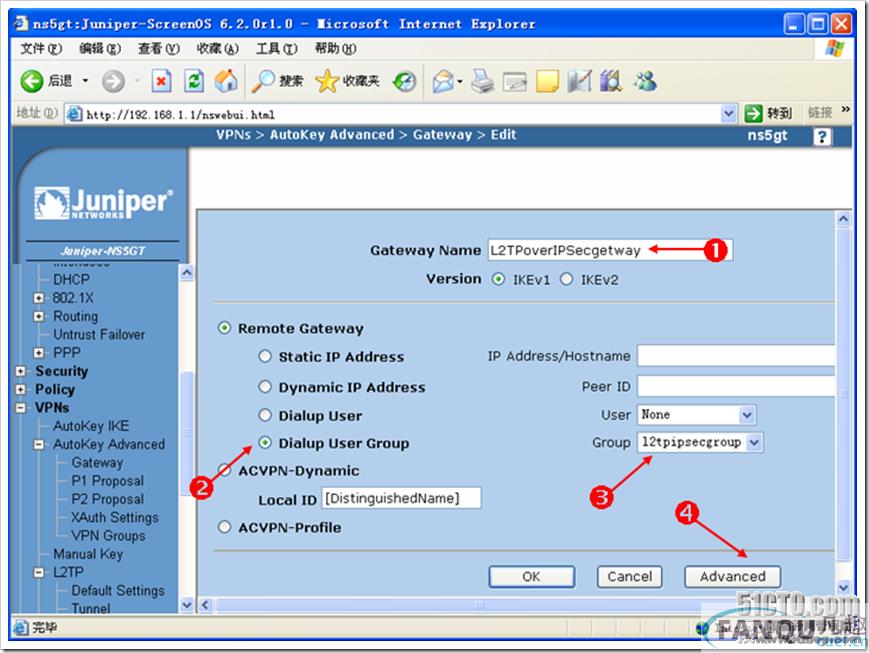Image resolution: width=869 pixels, height=653 pixels.
Task: Select the Remote Gateway radio button
Action: (x=224, y=328)
